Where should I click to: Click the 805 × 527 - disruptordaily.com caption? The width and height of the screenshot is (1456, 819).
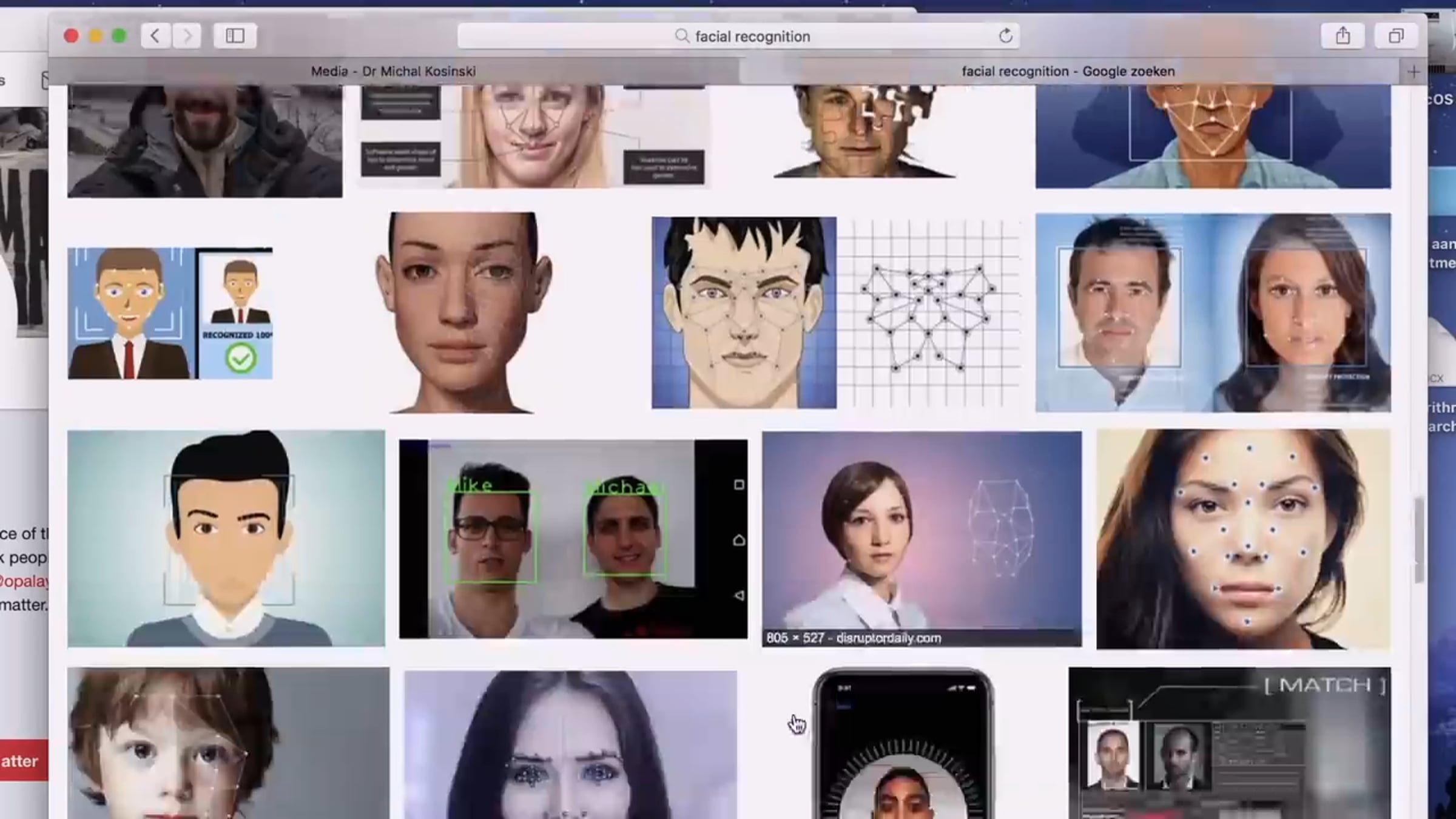[x=854, y=638]
